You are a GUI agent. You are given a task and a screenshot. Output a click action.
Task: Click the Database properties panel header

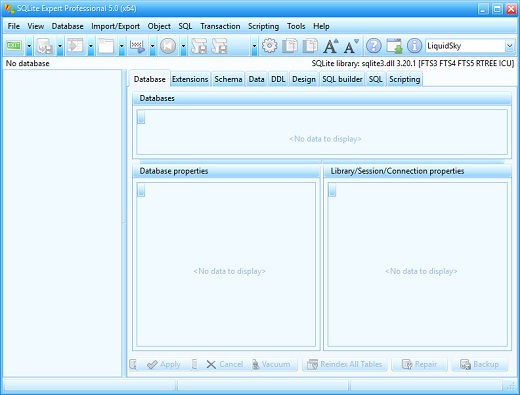pos(226,171)
